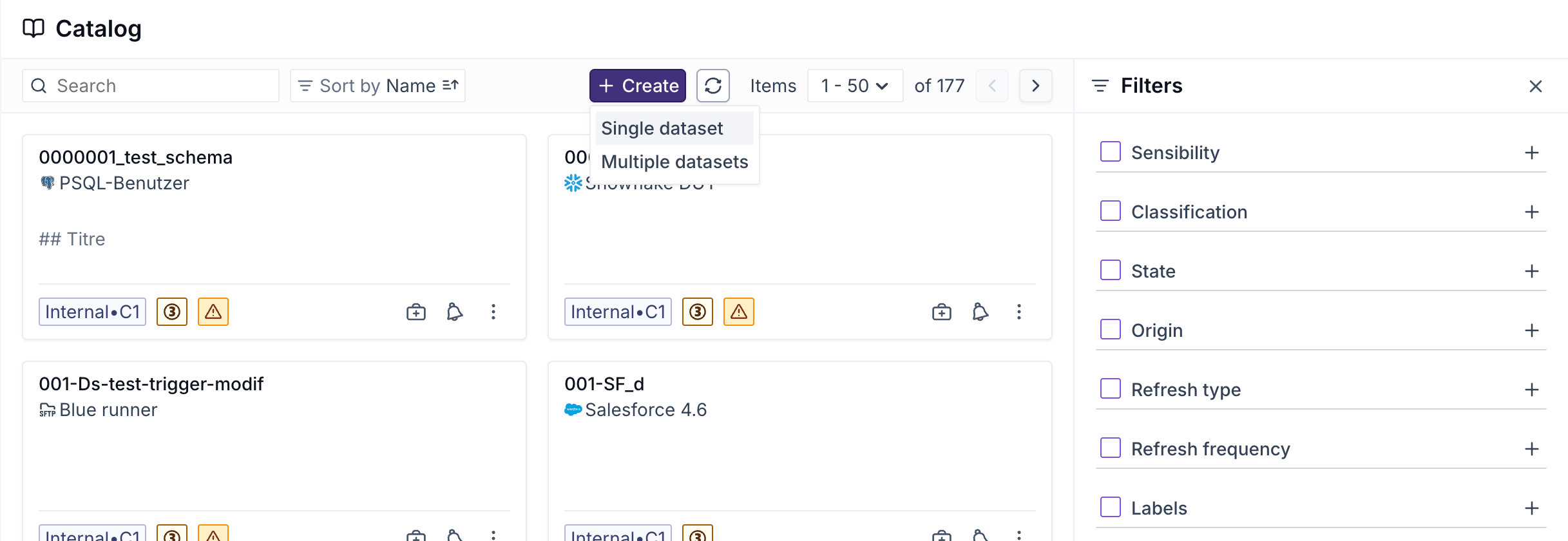
Task: Click the refresh catalog icon button
Action: point(712,86)
